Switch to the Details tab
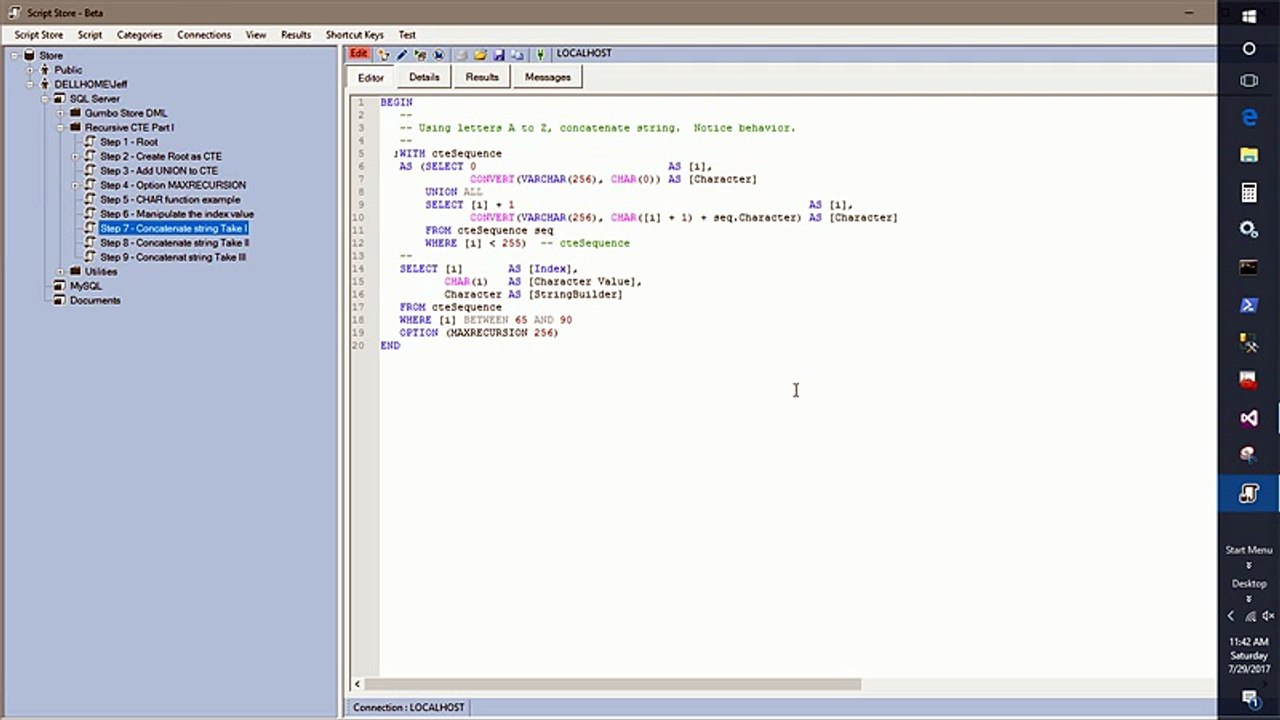The height and width of the screenshot is (720, 1280). click(424, 77)
